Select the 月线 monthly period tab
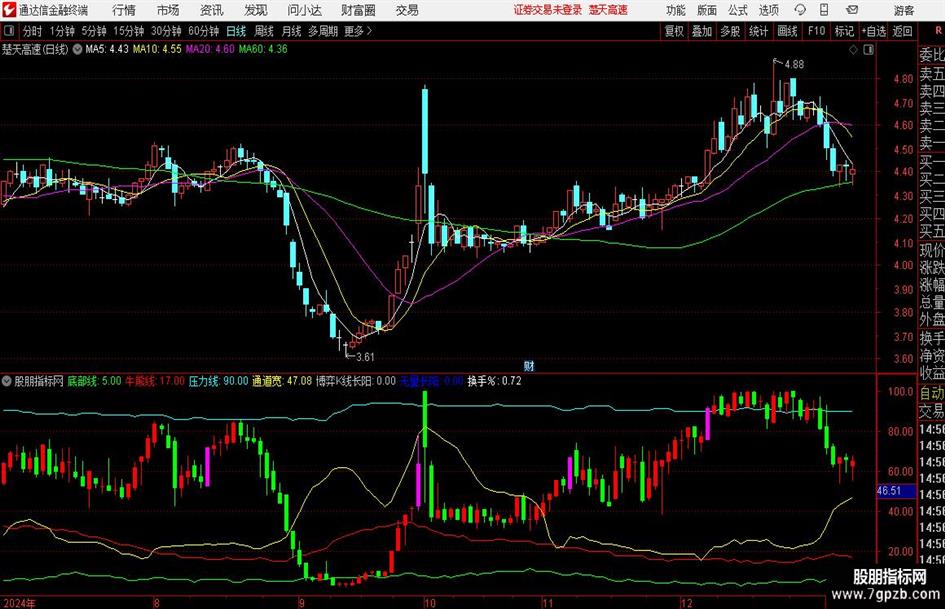The width and height of the screenshot is (945, 609). tap(291, 31)
